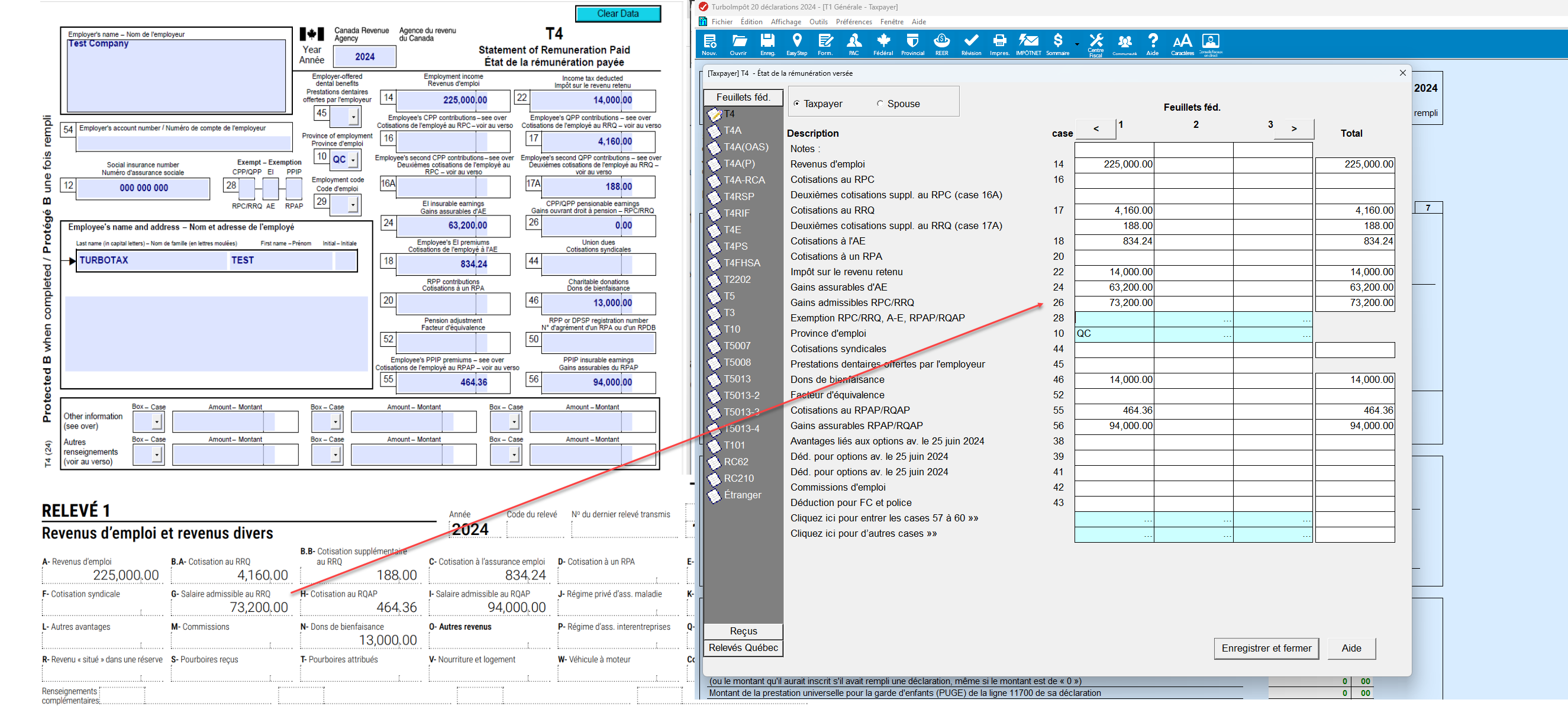
Task: Click the Employer's name Test Company field
Action: click(x=176, y=75)
